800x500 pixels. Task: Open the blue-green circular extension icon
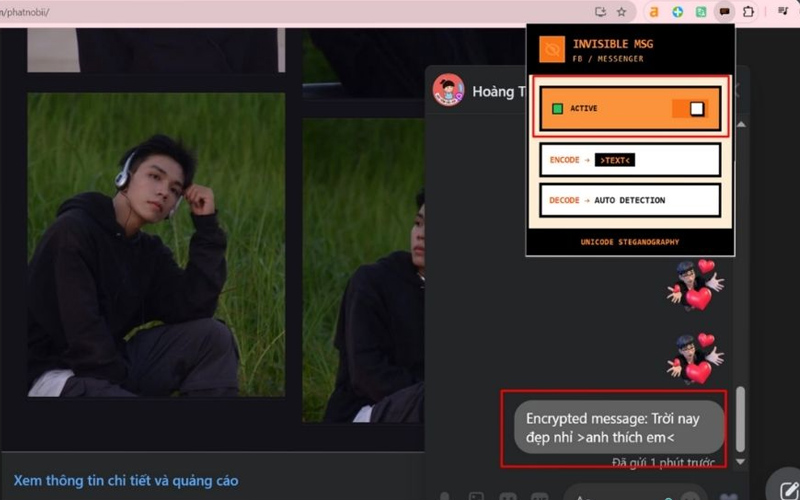[678, 12]
